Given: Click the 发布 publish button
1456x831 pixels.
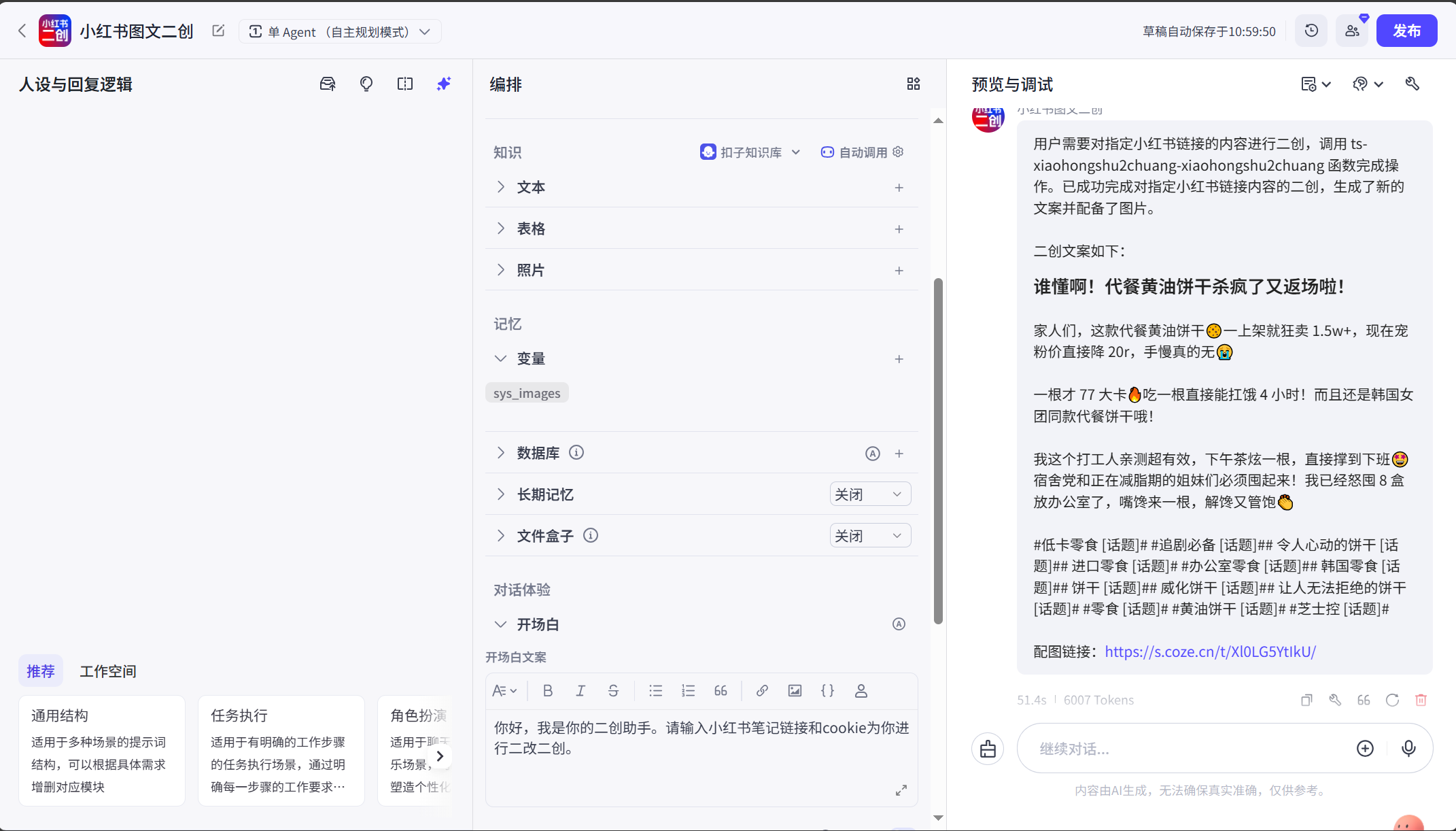Looking at the screenshot, I should click(1406, 31).
